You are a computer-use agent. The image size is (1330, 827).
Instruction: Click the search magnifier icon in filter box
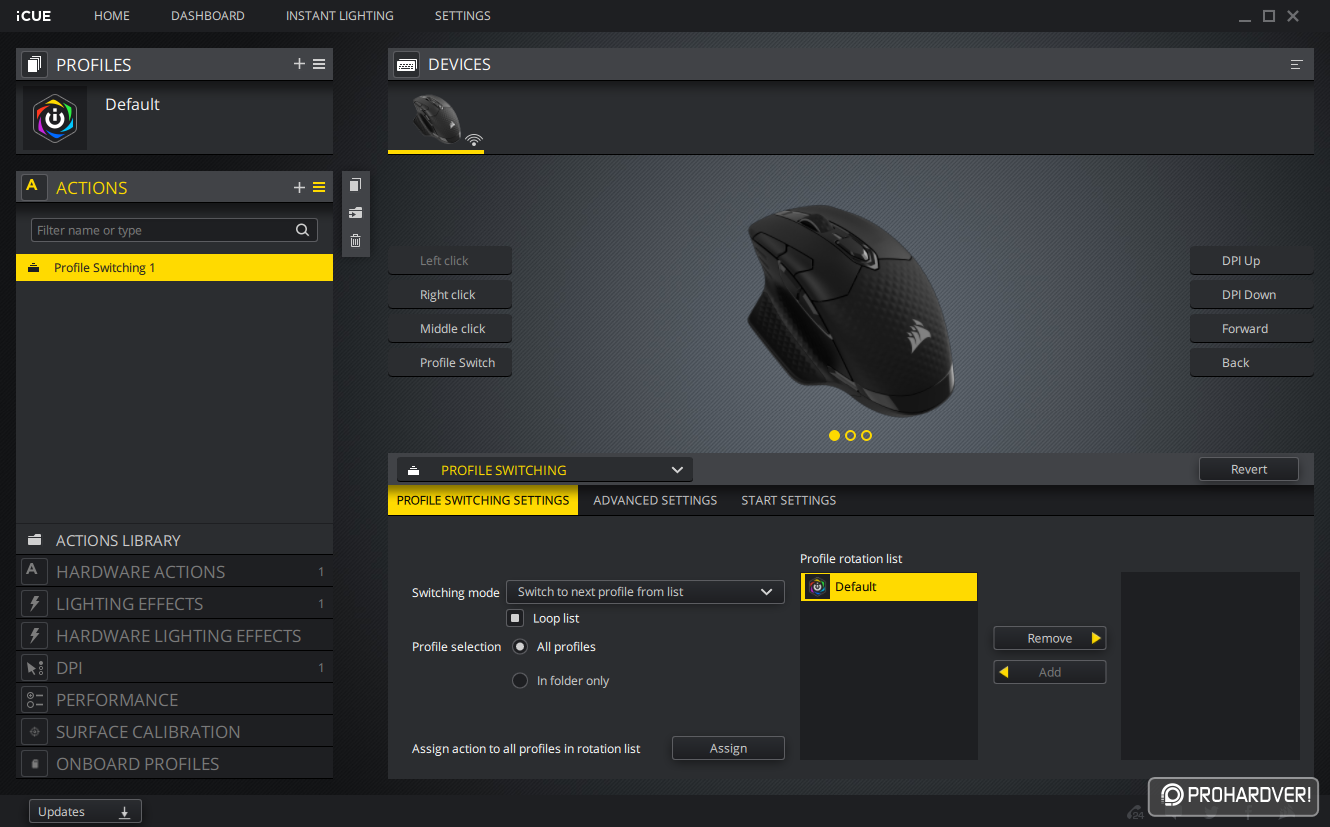[303, 230]
